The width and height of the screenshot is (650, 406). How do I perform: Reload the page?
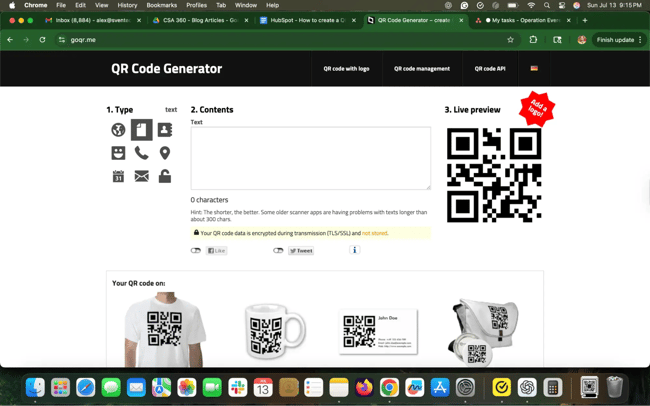click(42, 40)
